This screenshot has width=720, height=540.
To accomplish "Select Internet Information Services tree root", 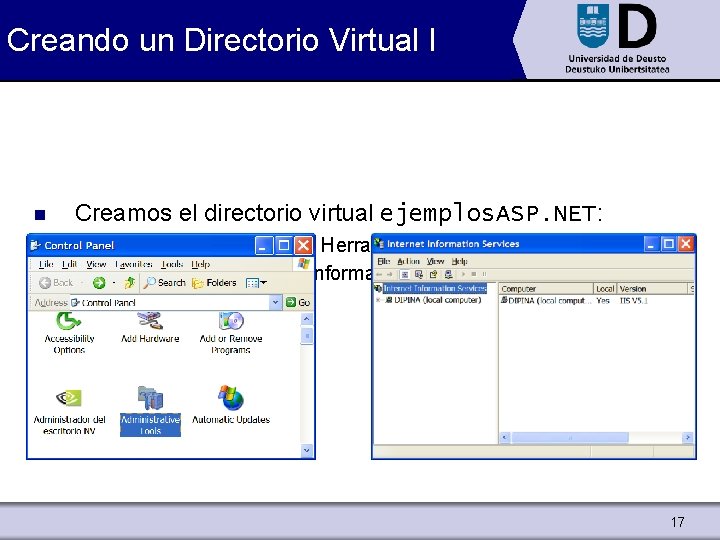I will (435, 288).
